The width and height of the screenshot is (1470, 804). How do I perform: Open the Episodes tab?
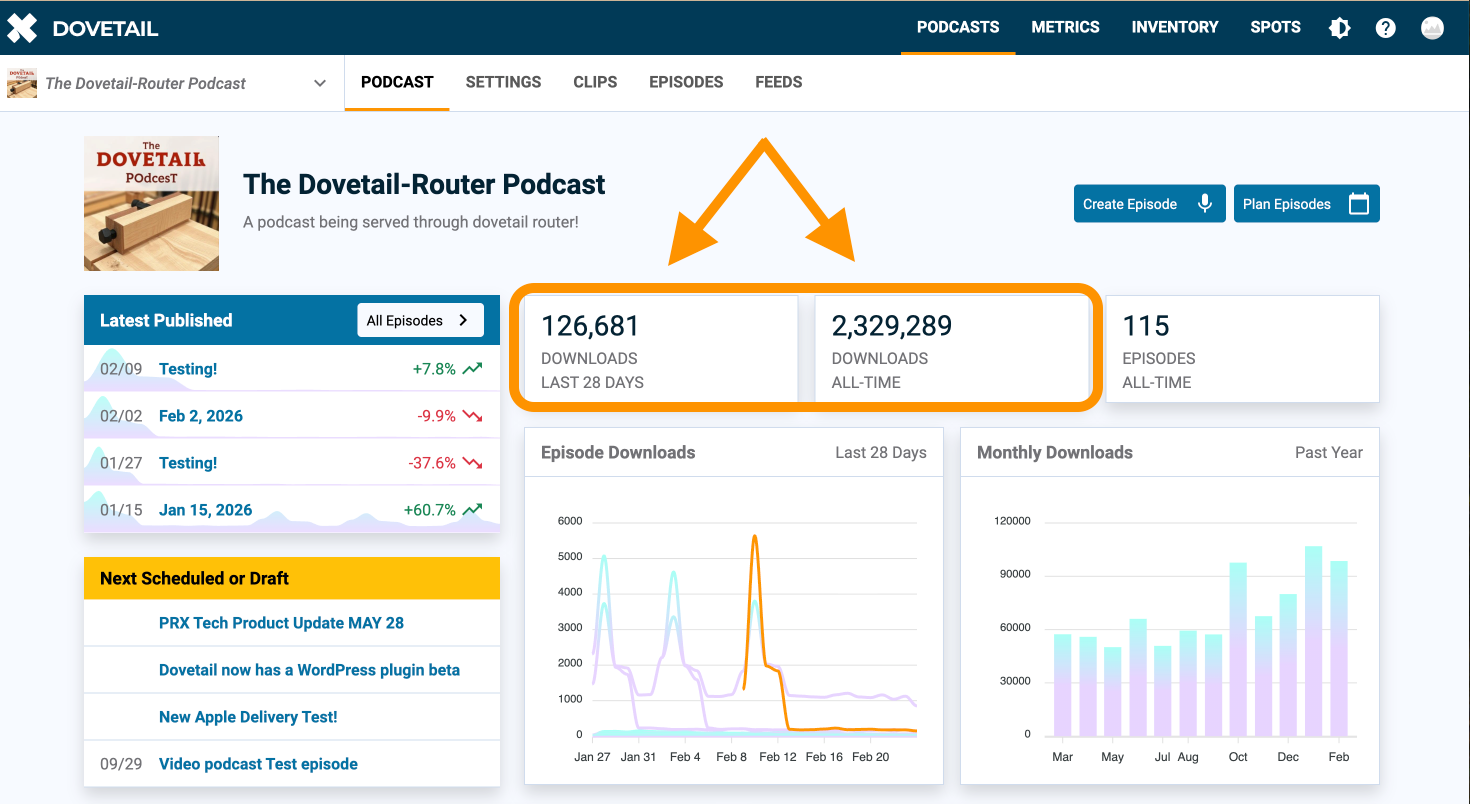coord(686,82)
